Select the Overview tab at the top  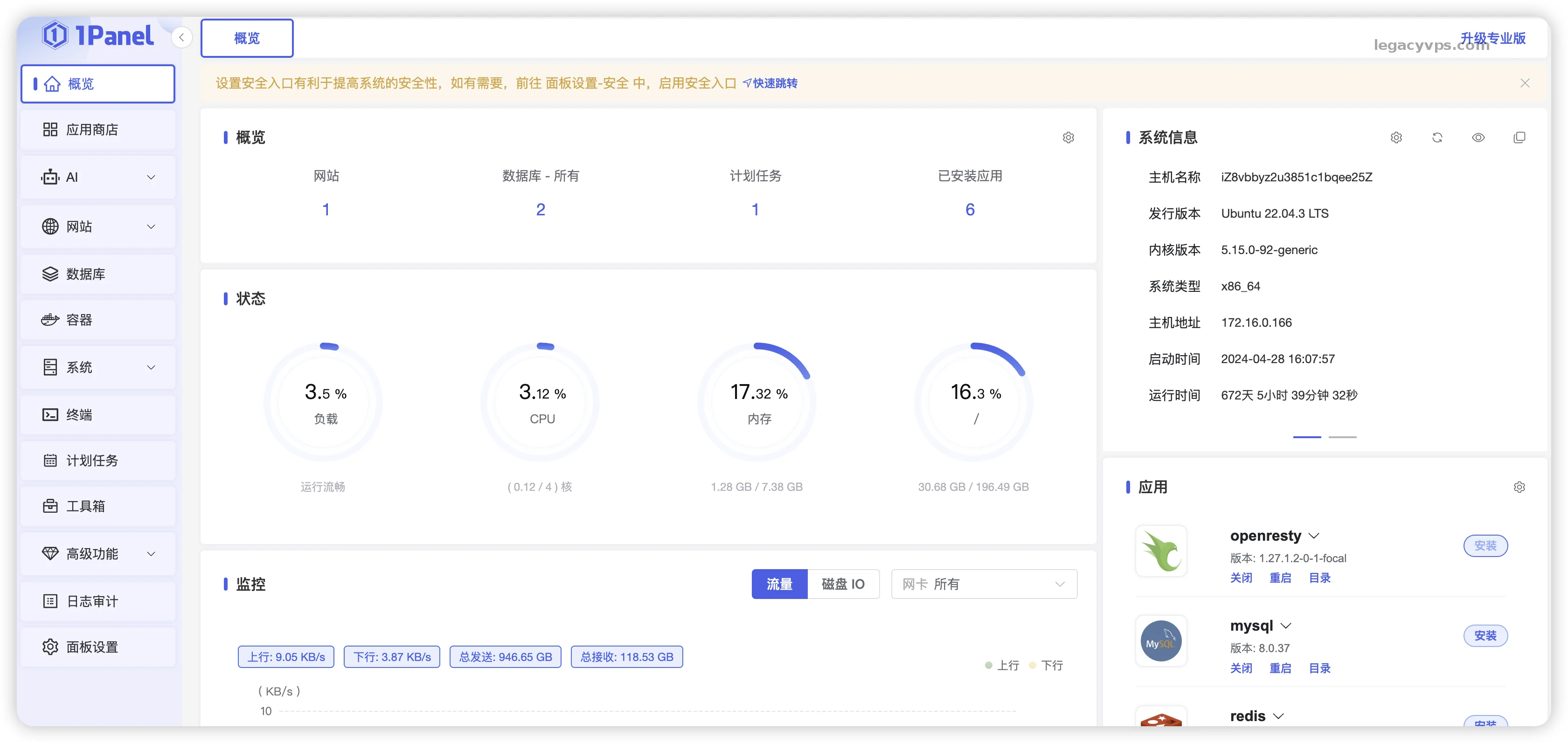point(247,38)
